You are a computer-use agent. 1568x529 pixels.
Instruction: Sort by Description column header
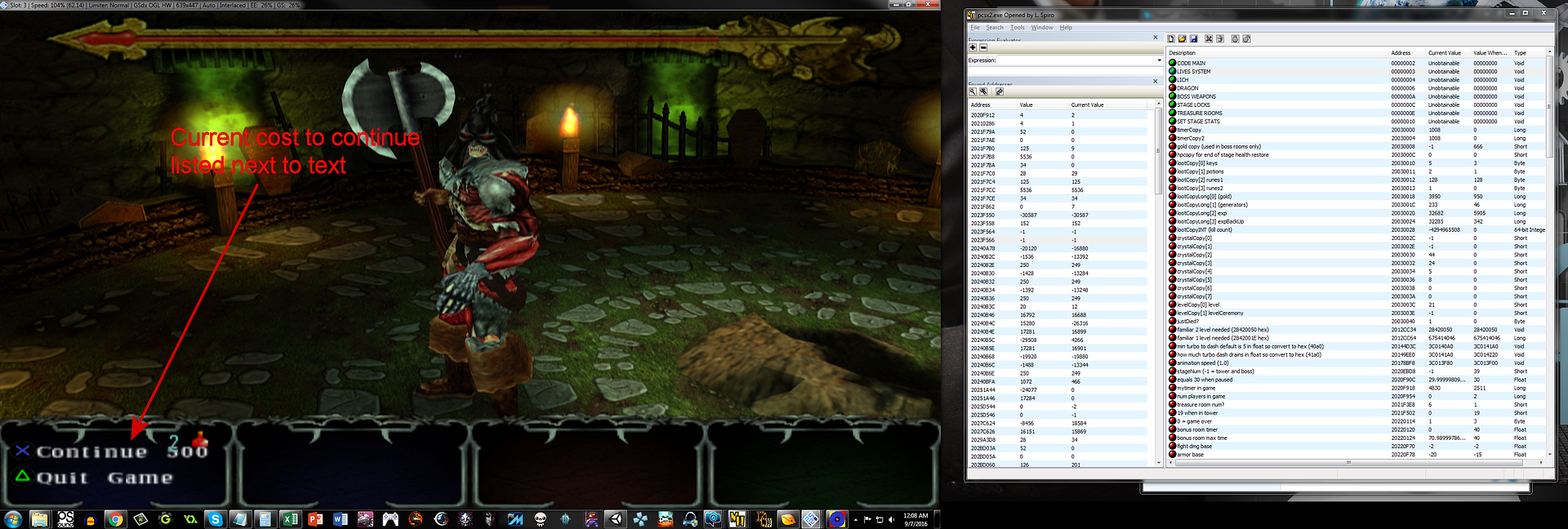[x=1277, y=53]
